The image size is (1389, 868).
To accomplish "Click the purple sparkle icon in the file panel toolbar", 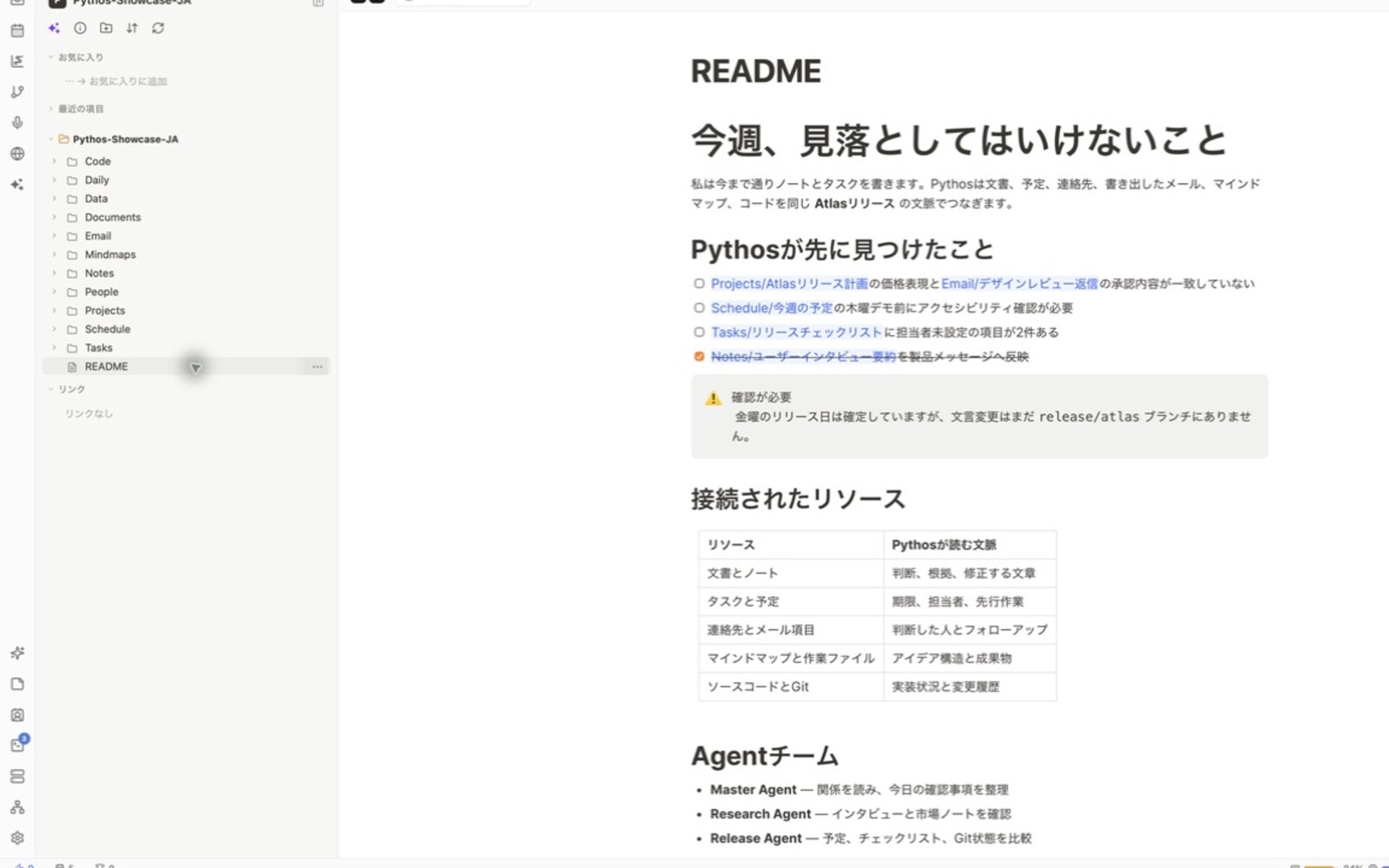I will pyautogui.click(x=54, y=28).
